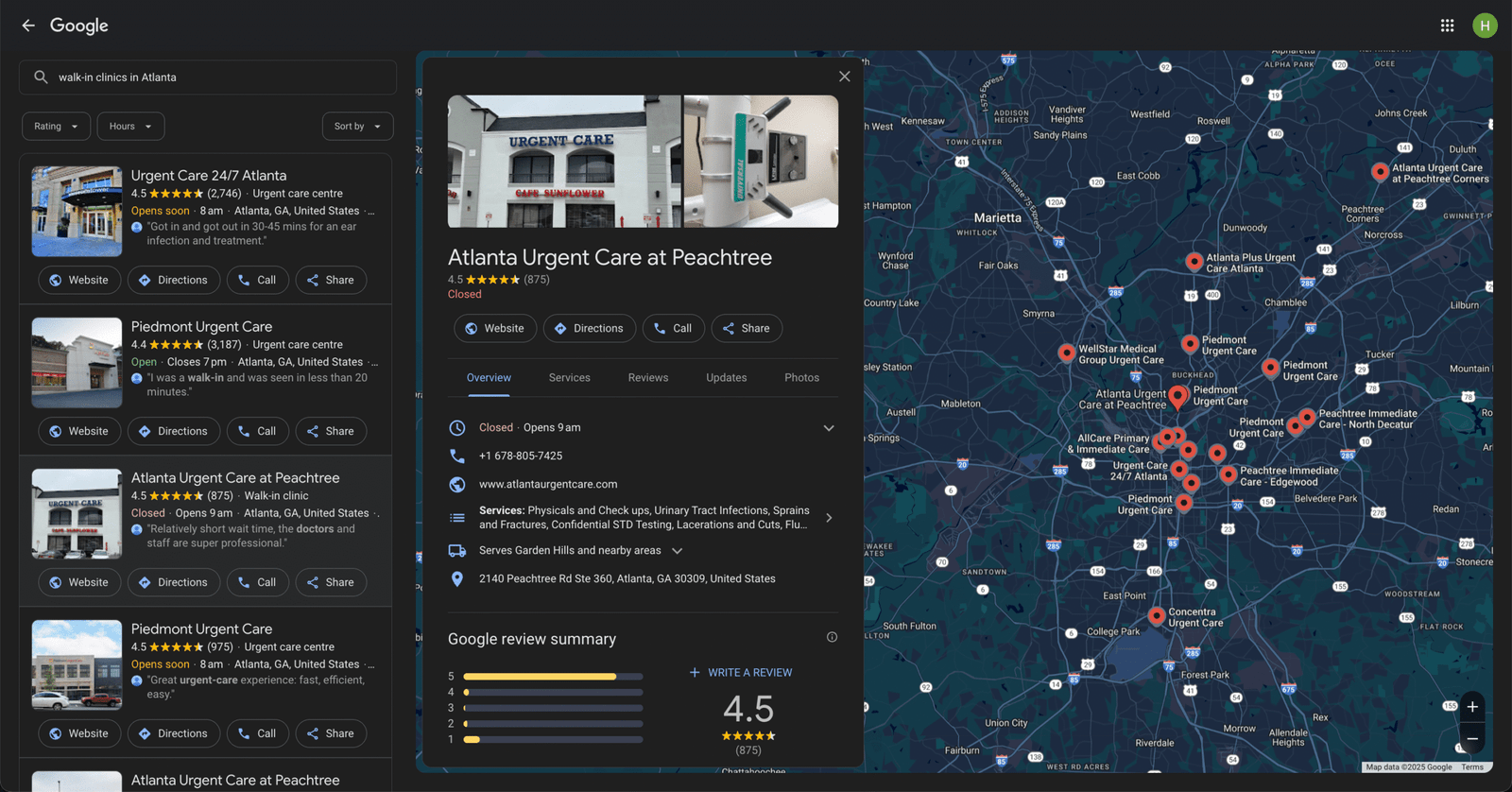Click Directions for Urgent Care 24/7 Atlanta

point(174,281)
